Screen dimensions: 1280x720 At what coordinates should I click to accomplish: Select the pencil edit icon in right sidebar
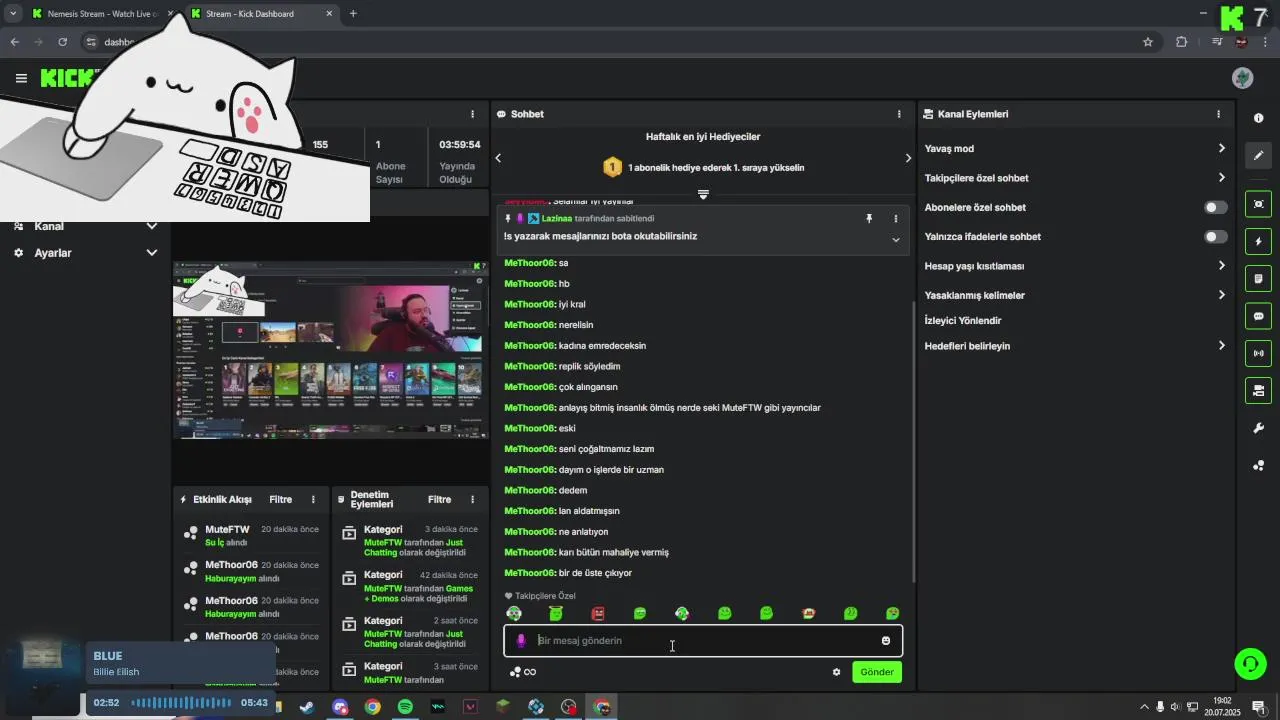(1258, 155)
